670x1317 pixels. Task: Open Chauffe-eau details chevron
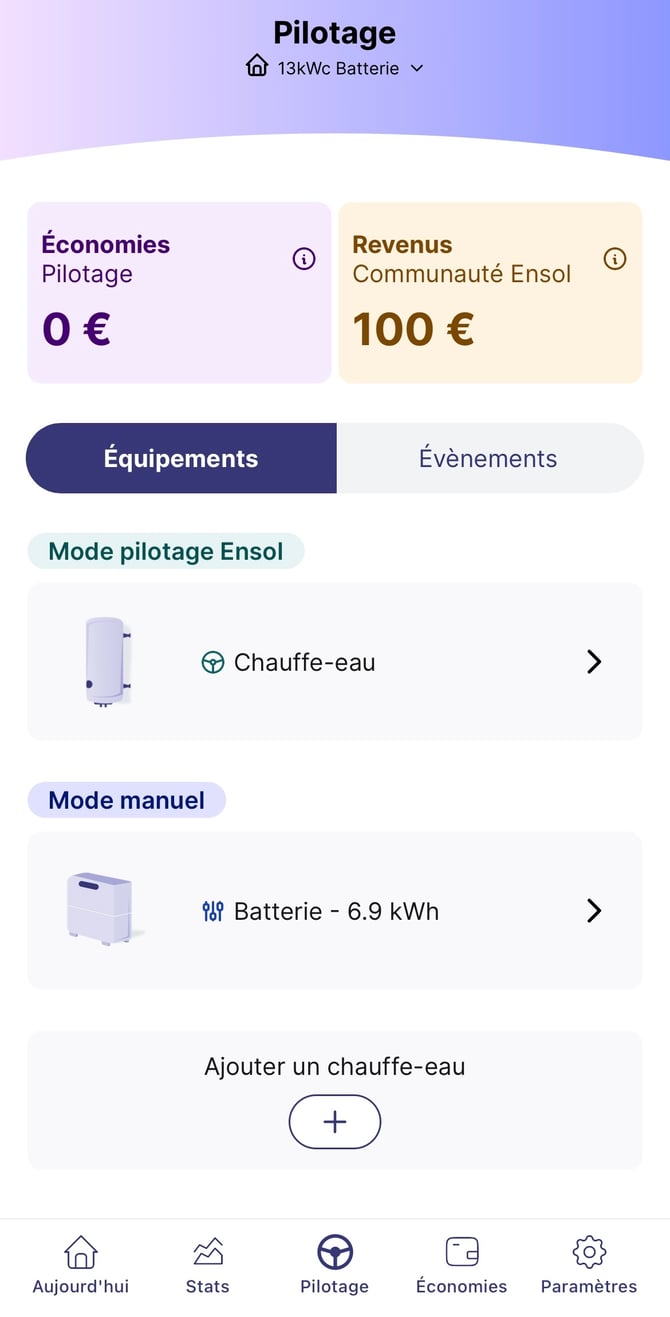(594, 662)
